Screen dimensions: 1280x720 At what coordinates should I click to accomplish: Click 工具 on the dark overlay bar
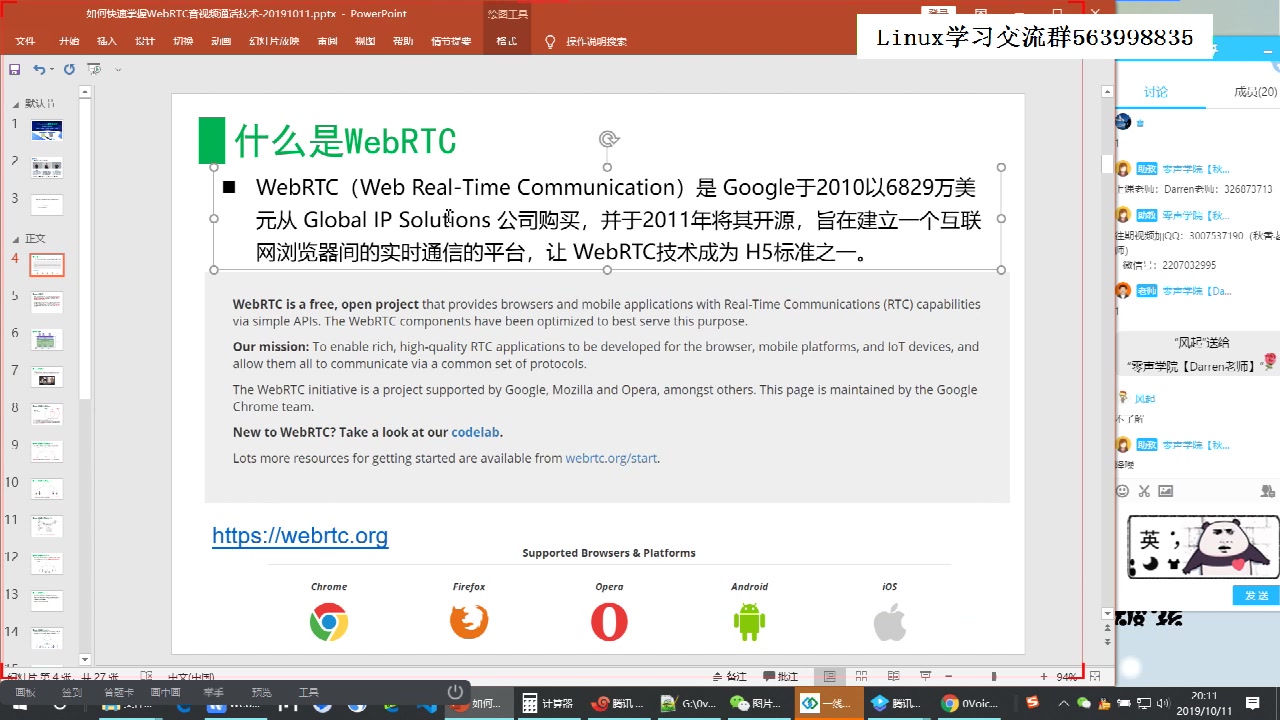(x=309, y=692)
